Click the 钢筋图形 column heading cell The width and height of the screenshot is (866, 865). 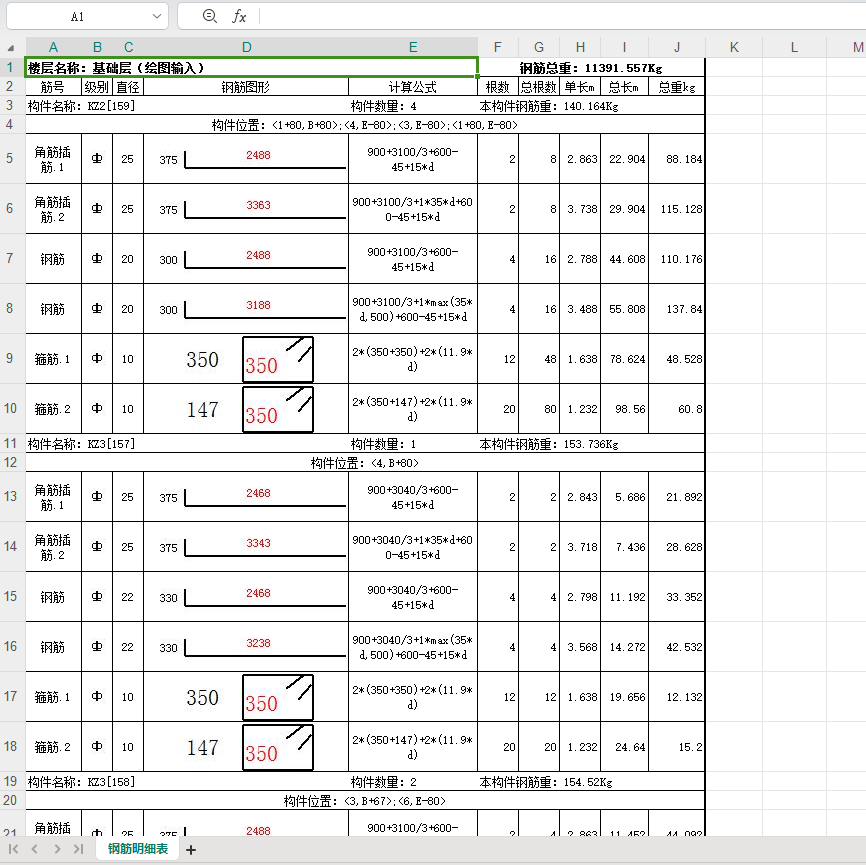(x=246, y=87)
